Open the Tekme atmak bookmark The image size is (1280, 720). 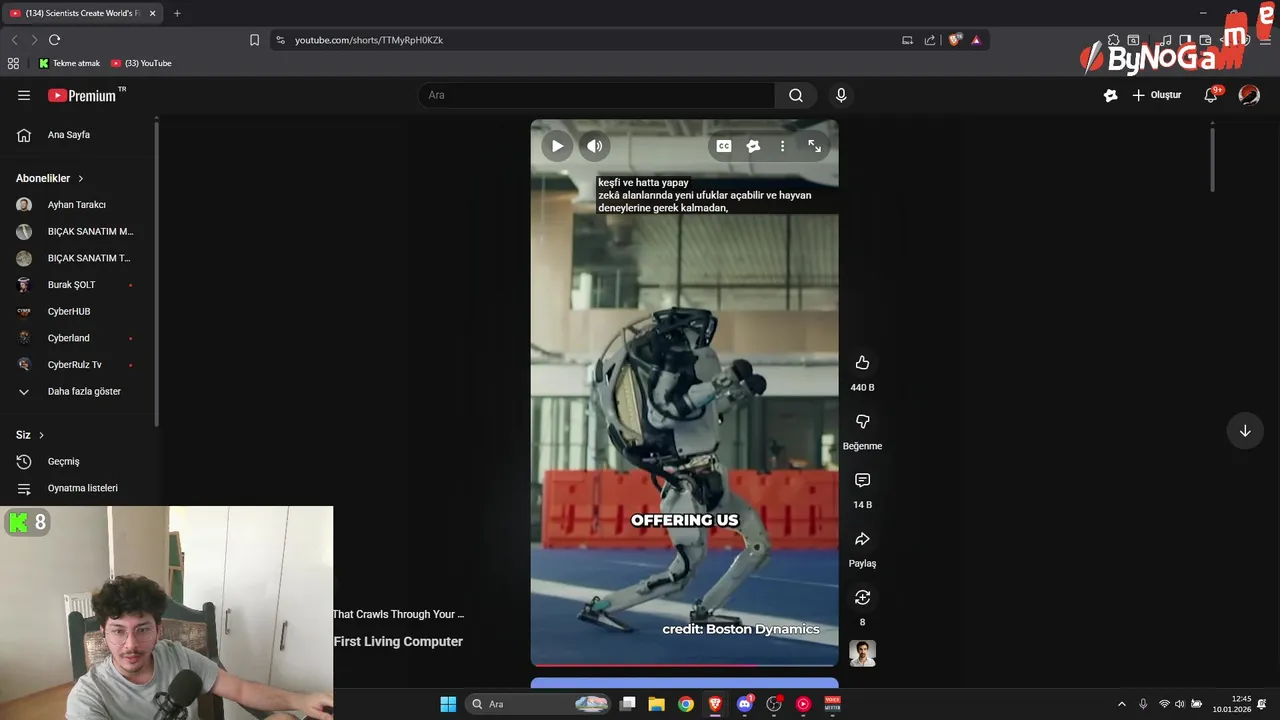(69, 63)
